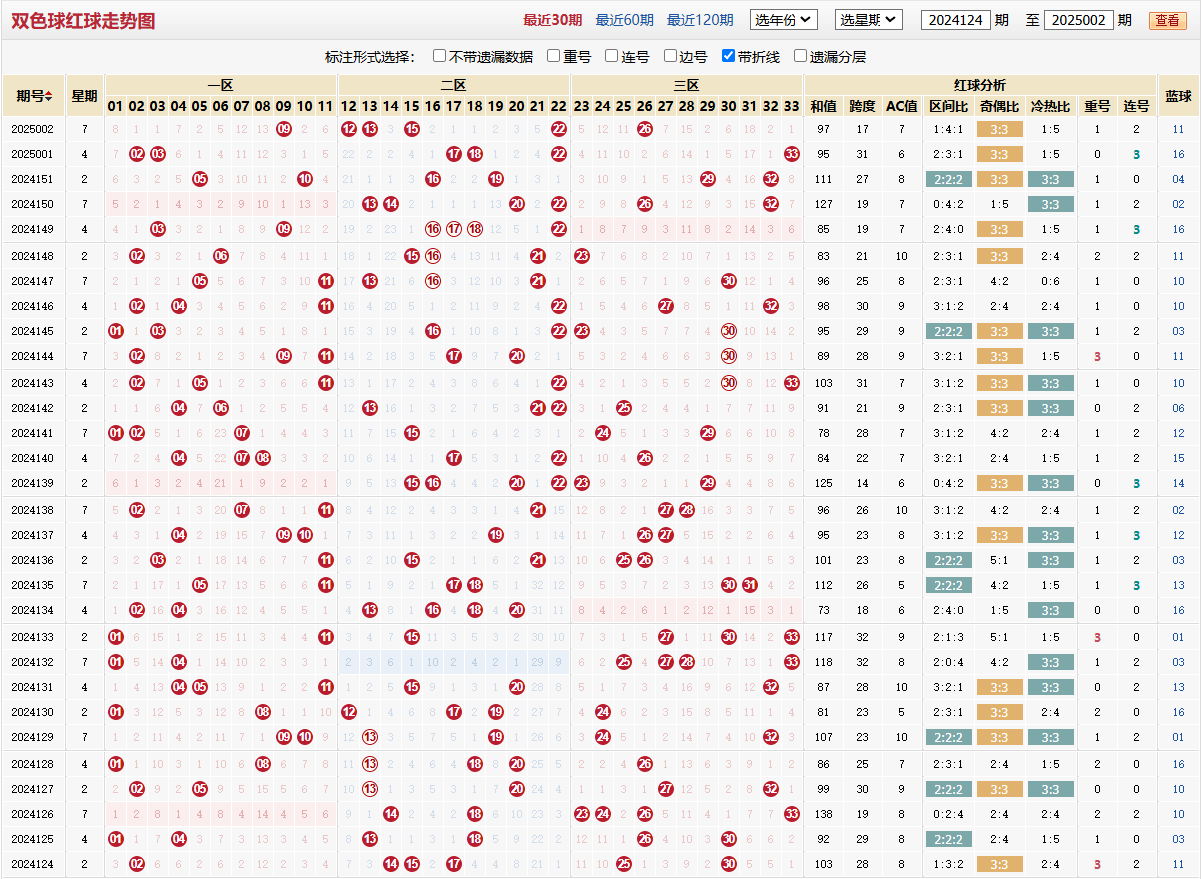Click issue number 2025001 in the table

click(33, 154)
